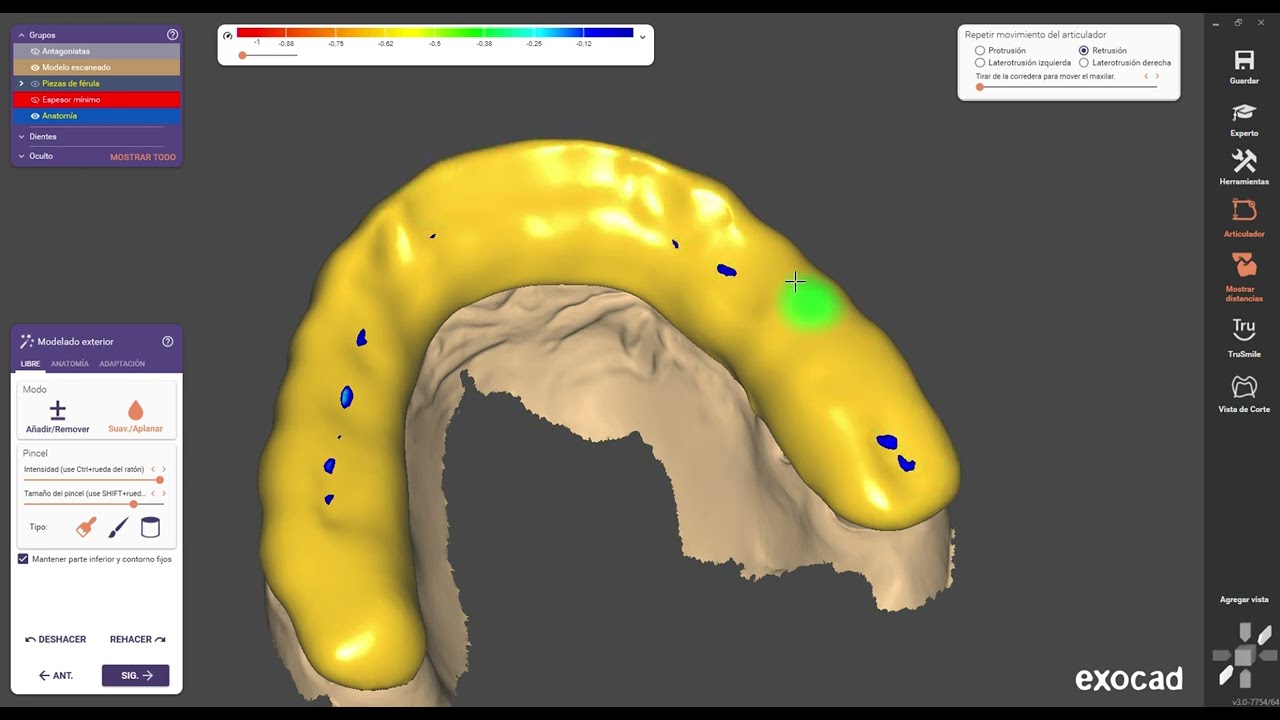
Task: Click the color scale gauge icon
Action: point(228,35)
